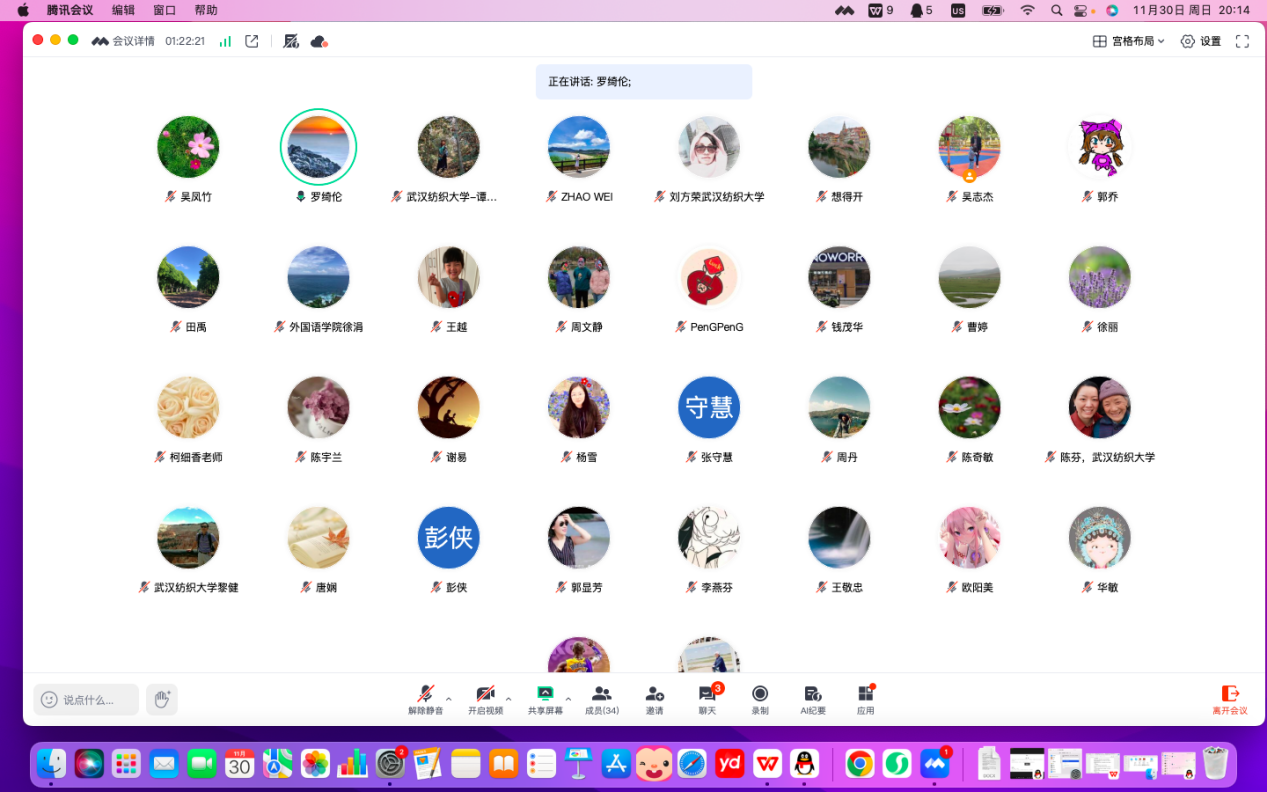1267x792 pixels.
Task: Click the 说点什么 chat input field
Action: click(x=87, y=700)
